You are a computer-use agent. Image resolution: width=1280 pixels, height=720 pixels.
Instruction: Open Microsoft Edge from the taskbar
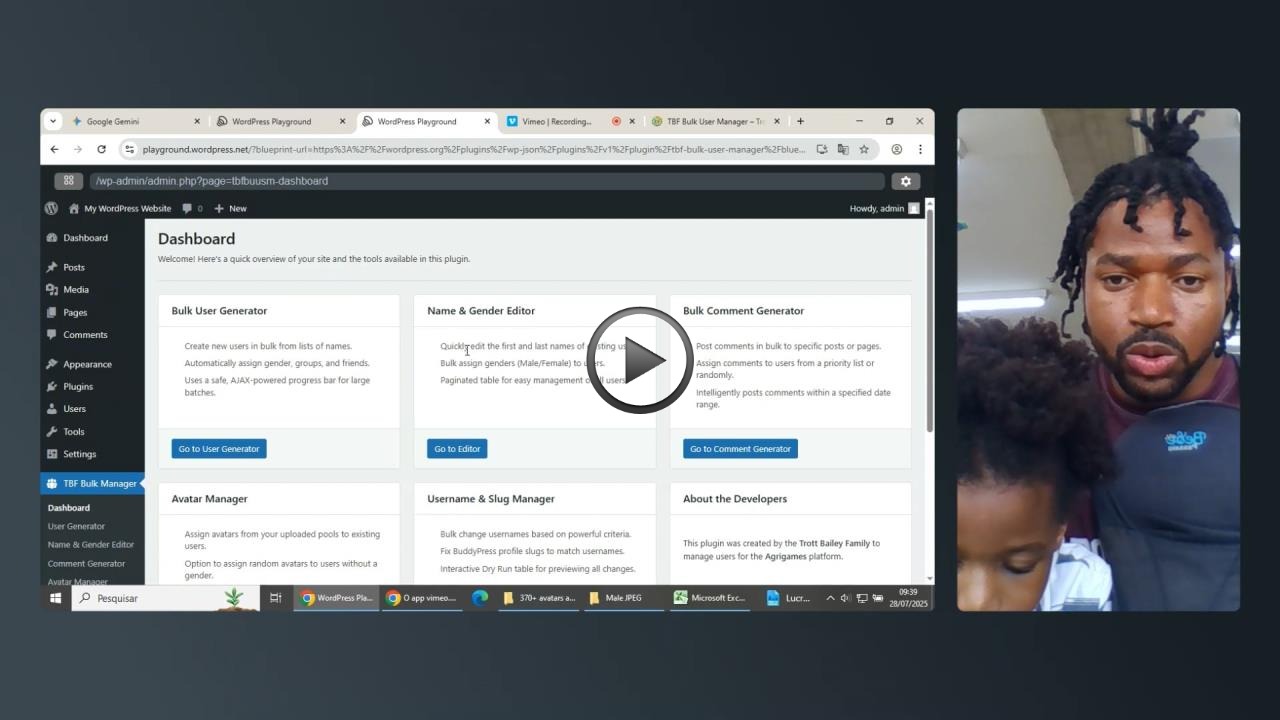tap(480, 598)
